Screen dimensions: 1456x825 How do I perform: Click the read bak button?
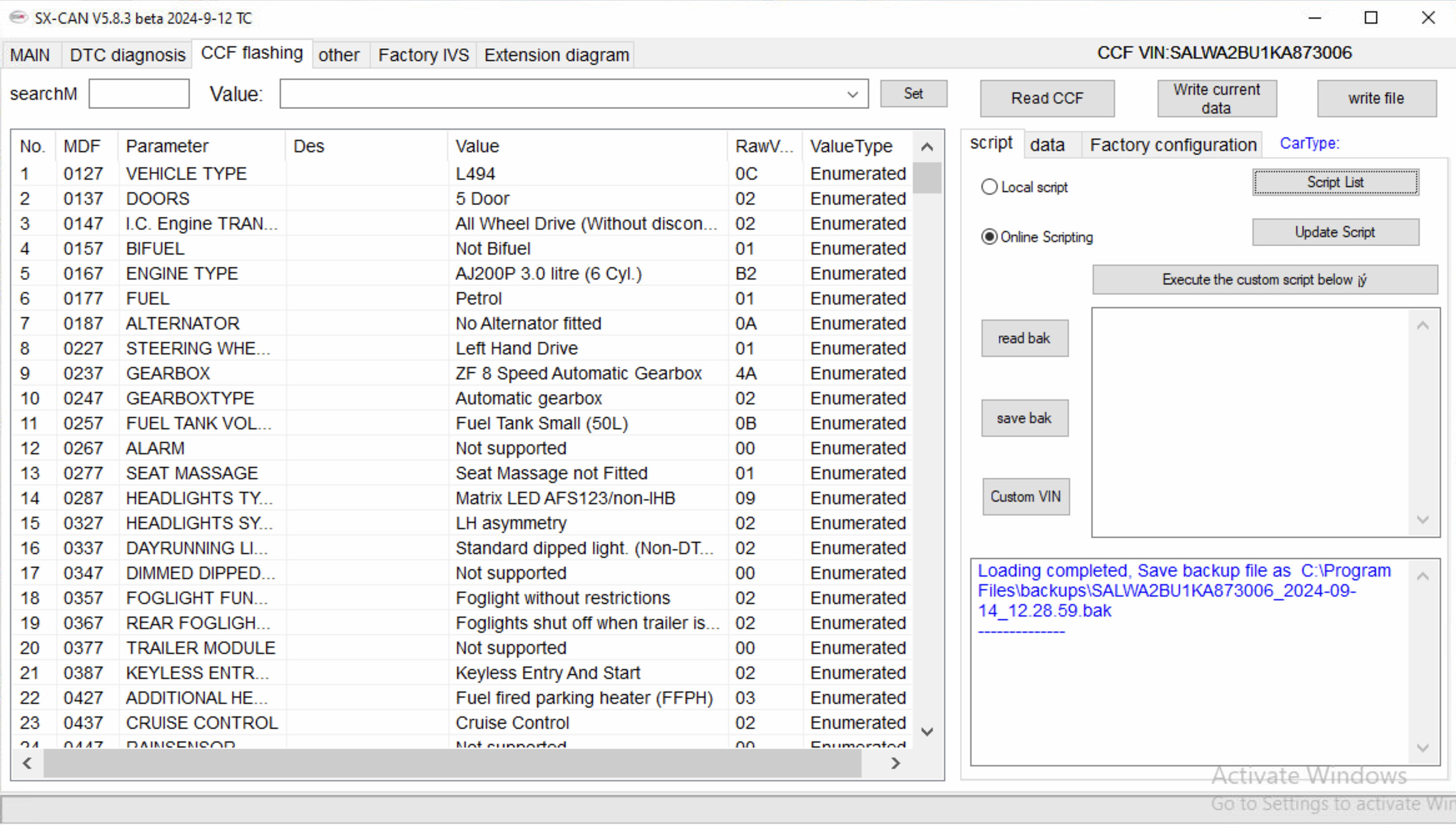point(1024,338)
